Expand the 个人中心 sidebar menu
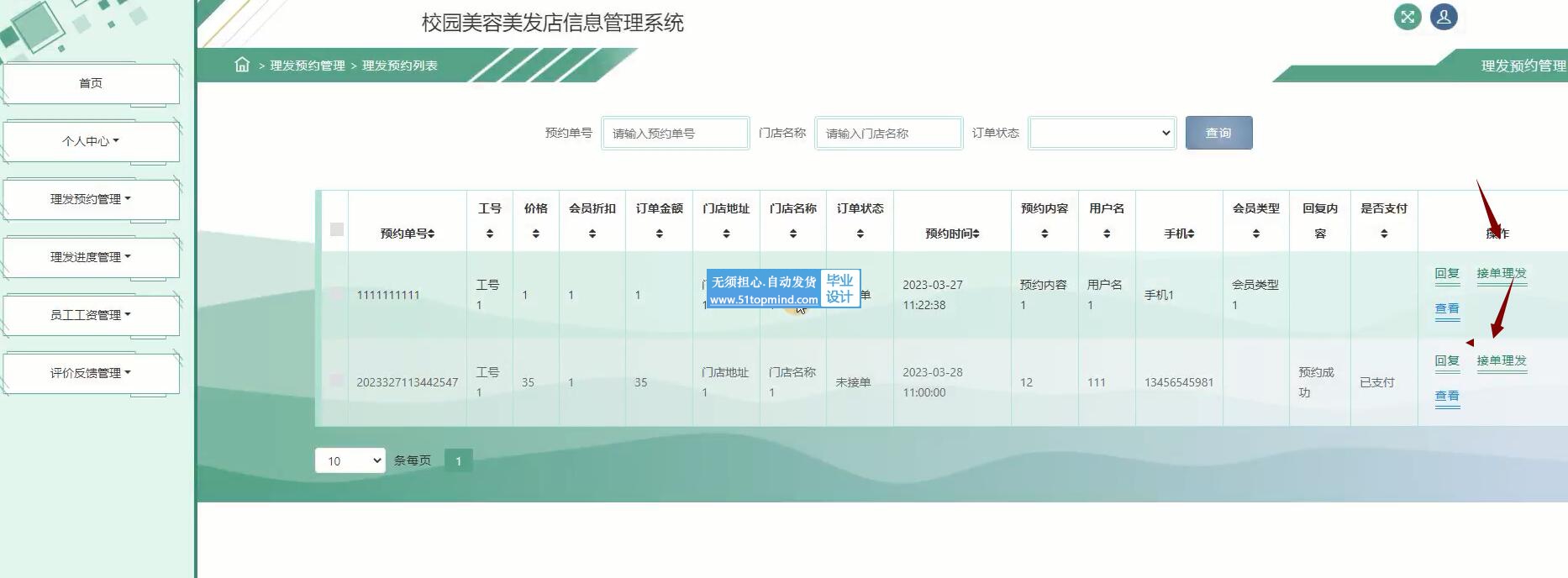Screen dimensions: 1568x578 coord(91,141)
